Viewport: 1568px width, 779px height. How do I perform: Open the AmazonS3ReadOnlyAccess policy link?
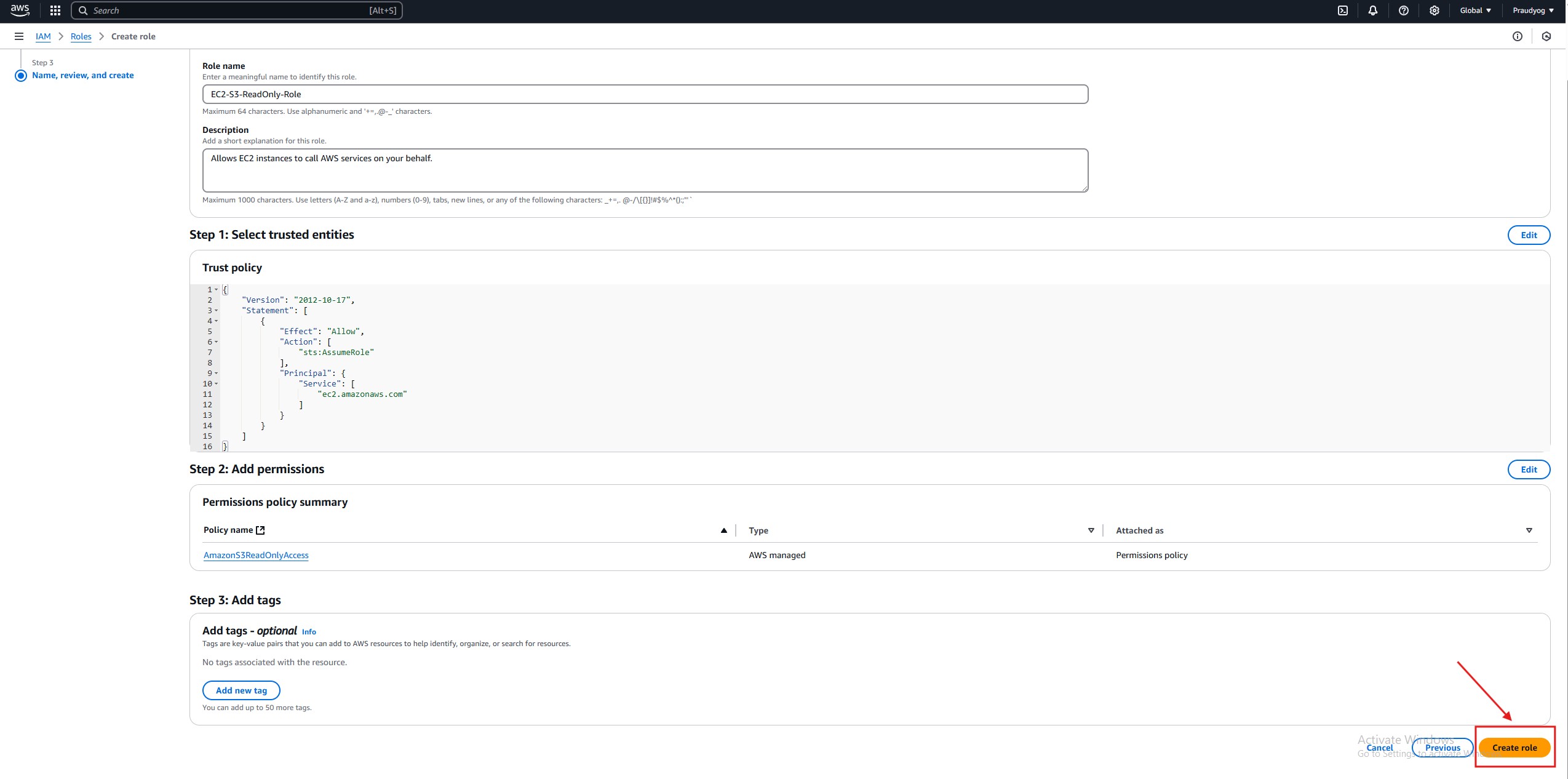(x=256, y=555)
